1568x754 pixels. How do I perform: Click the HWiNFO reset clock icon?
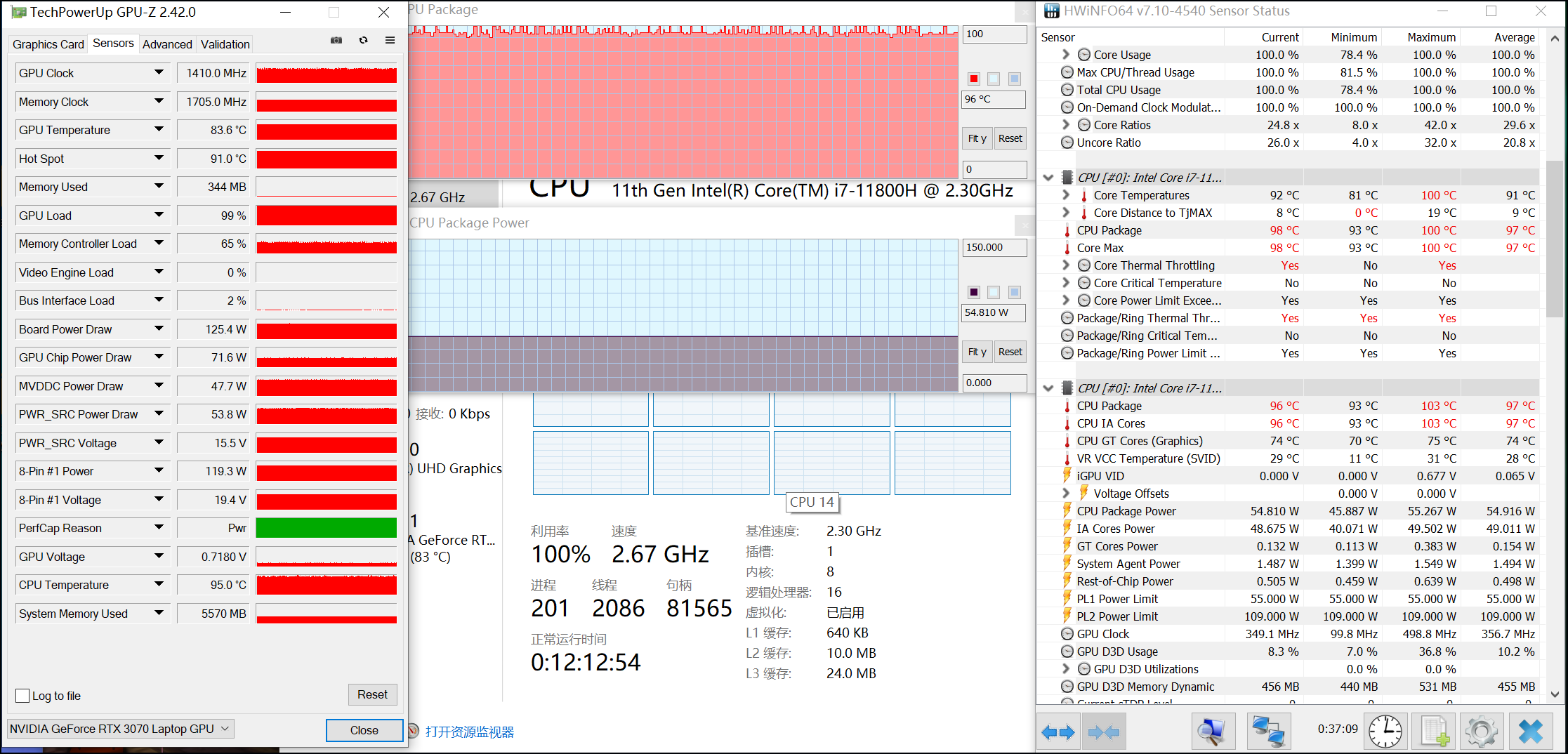point(1385,732)
